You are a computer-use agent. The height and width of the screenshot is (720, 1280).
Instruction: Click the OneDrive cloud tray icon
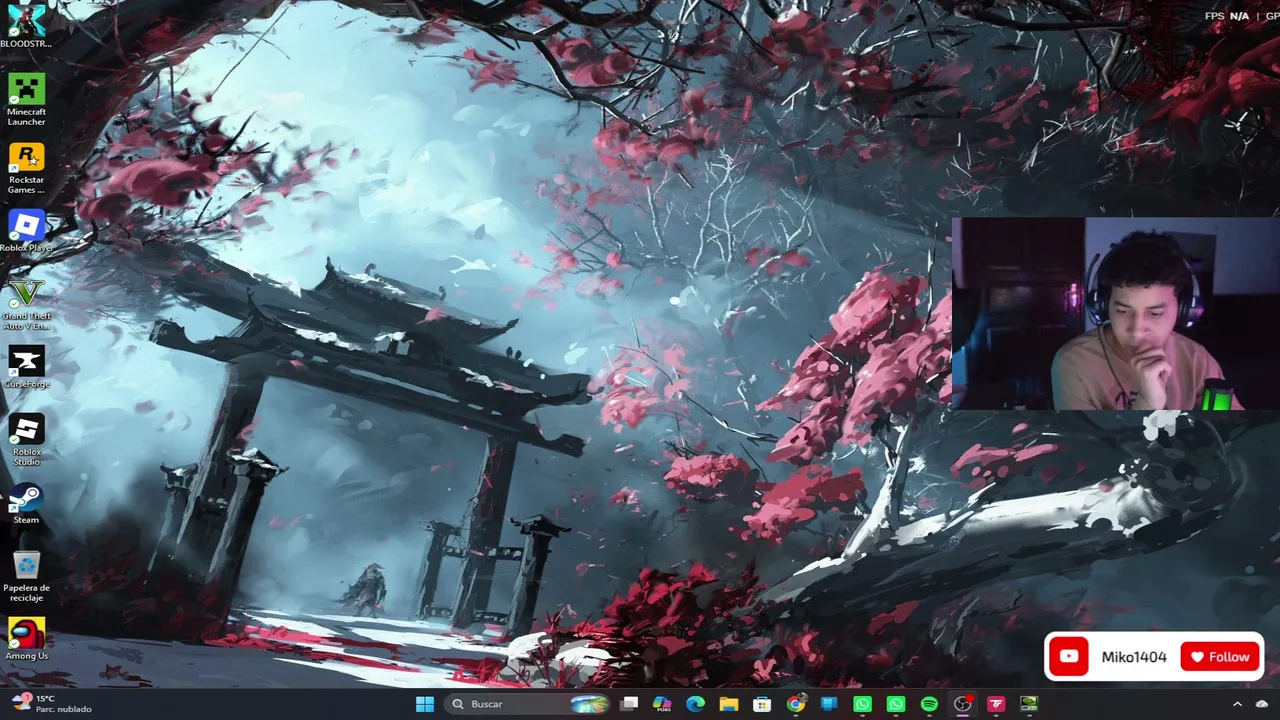[1262, 704]
